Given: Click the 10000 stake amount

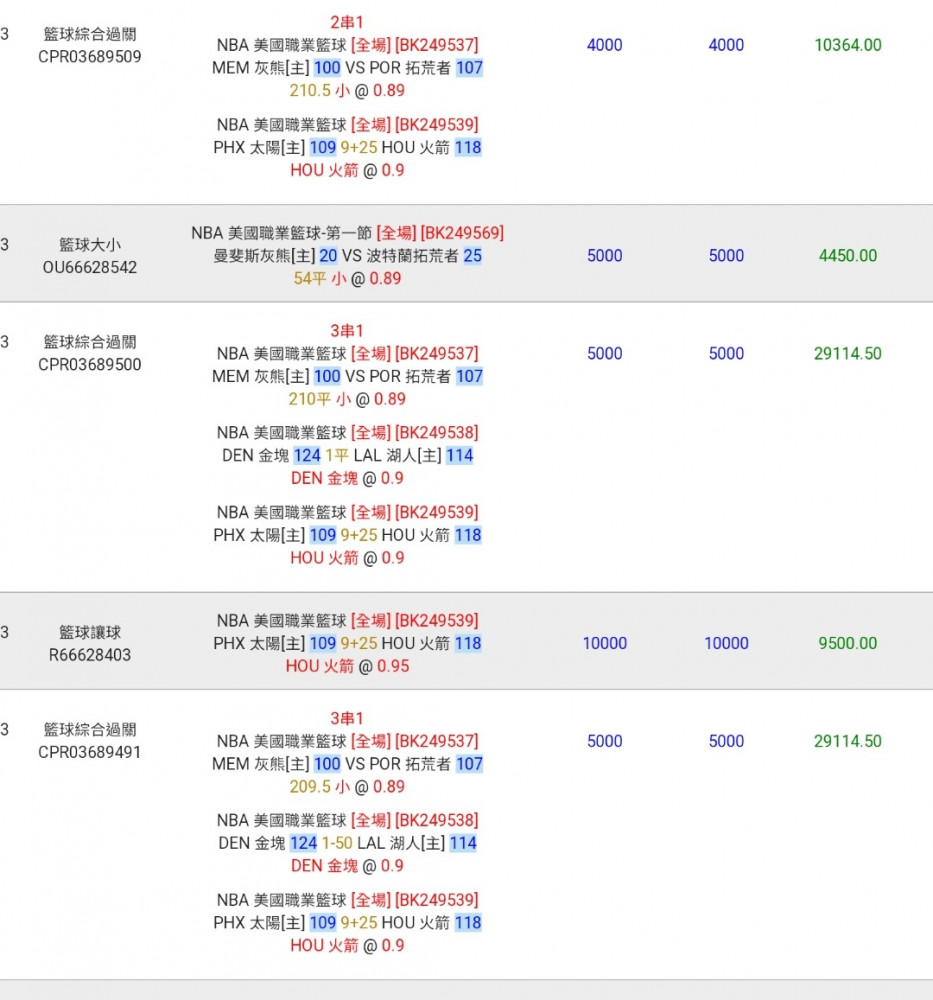Looking at the screenshot, I should tap(605, 643).
